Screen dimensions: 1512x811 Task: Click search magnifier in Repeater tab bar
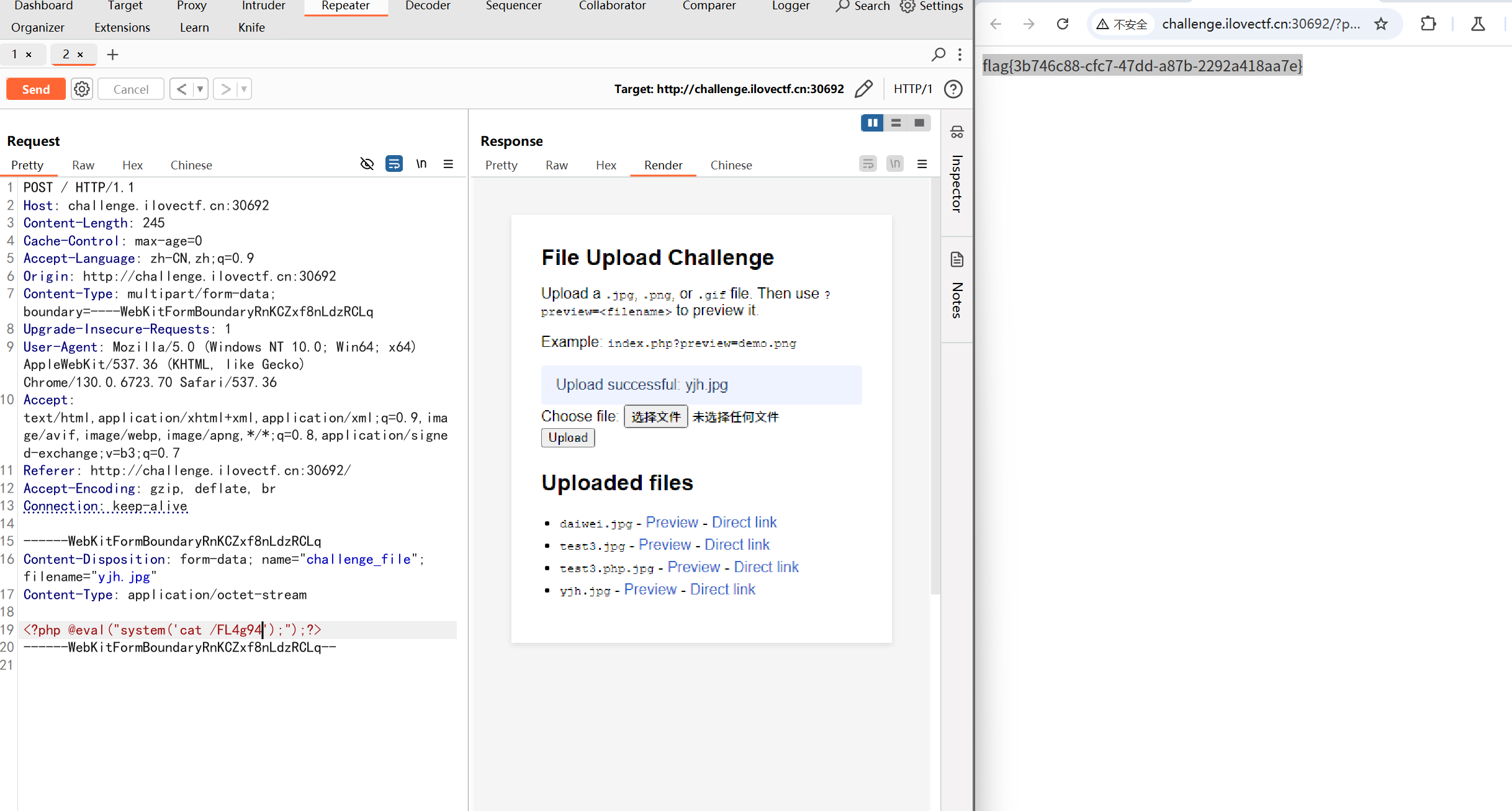(938, 55)
